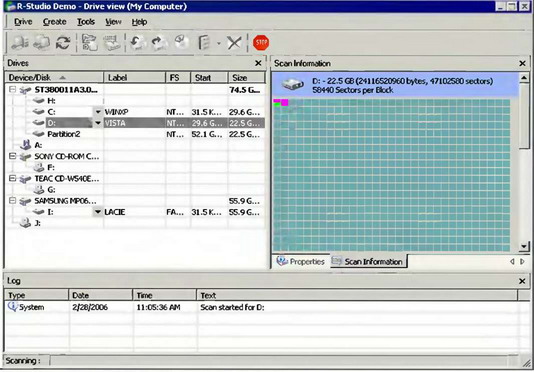This screenshot has width=534, height=372.
Task: Open the arrow next to the Create RAID icon
Action: tap(219, 43)
